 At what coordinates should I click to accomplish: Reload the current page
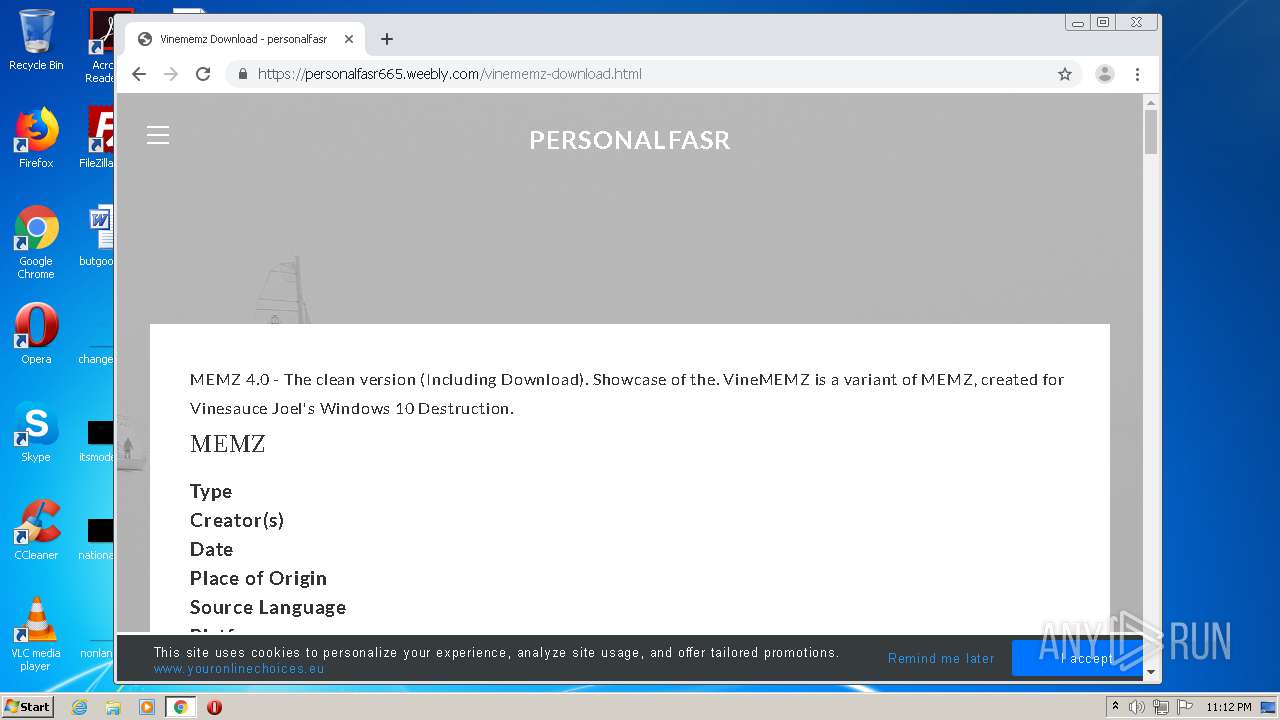(203, 74)
